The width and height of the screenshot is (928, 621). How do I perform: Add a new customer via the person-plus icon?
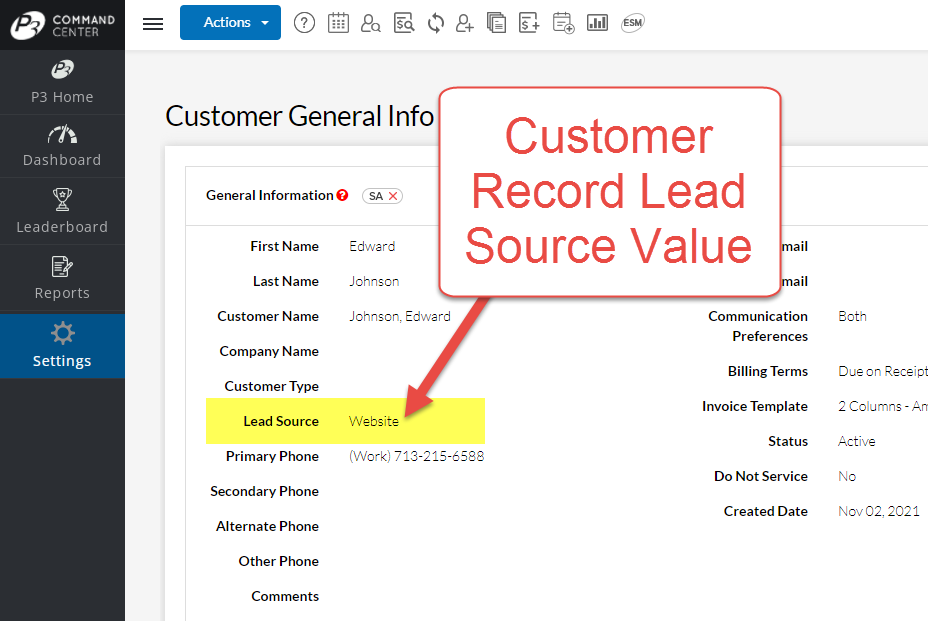click(464, 22)
